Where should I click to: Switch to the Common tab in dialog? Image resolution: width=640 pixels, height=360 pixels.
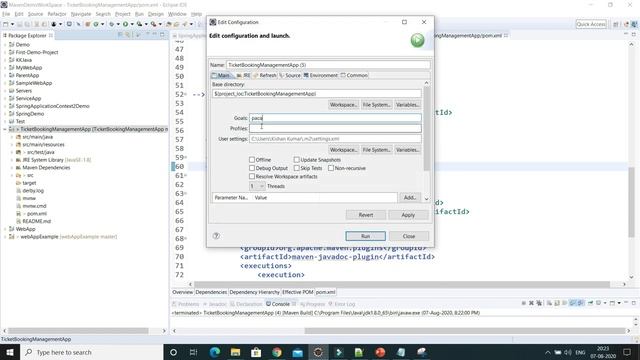tap(354, 76)
